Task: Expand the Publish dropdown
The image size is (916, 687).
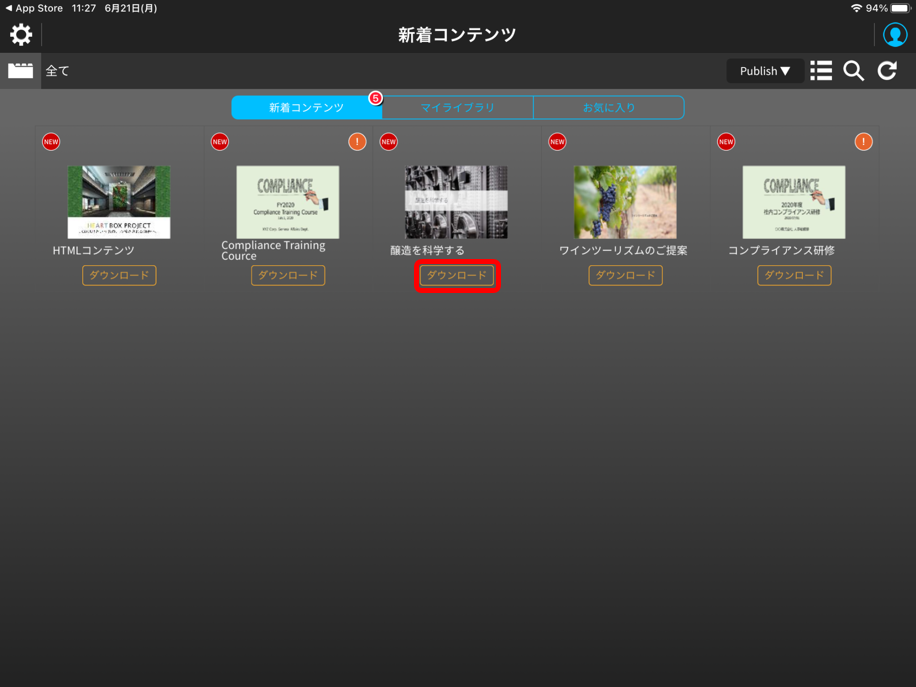Action: tap(765, 71)
